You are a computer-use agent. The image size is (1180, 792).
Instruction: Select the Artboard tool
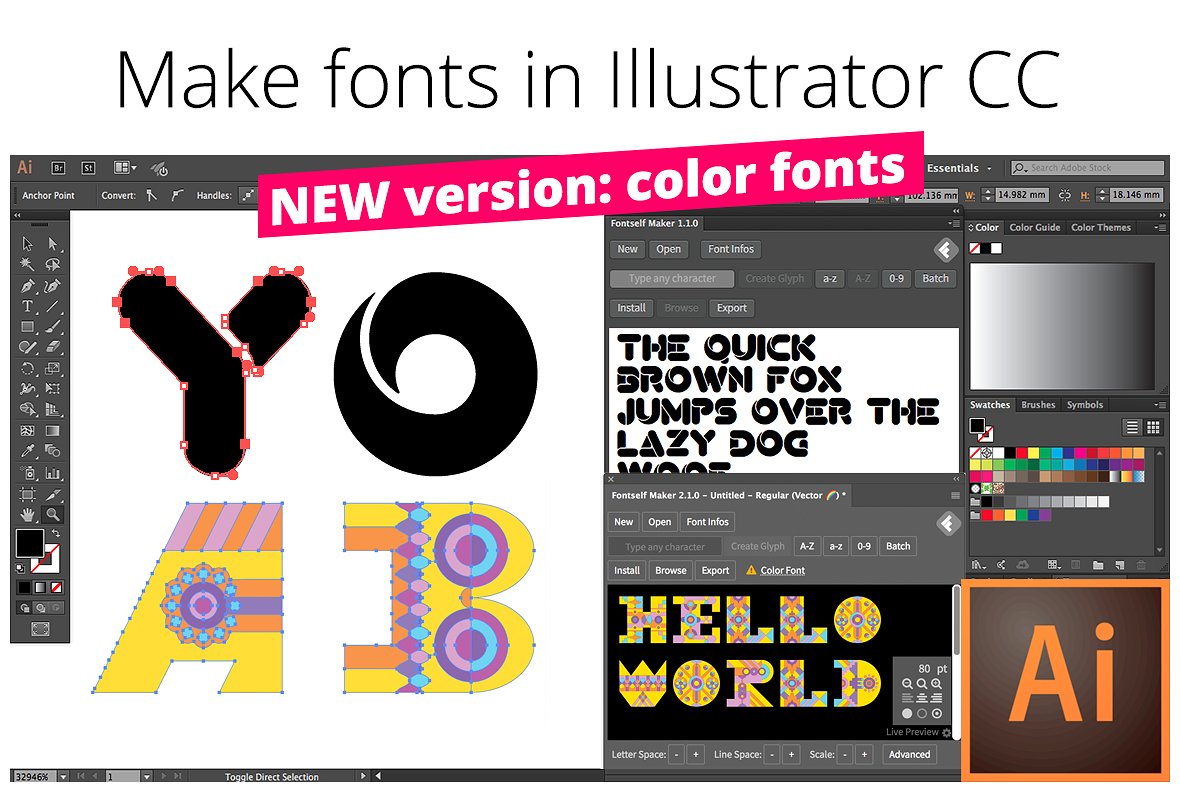click(x=28, y=495)
